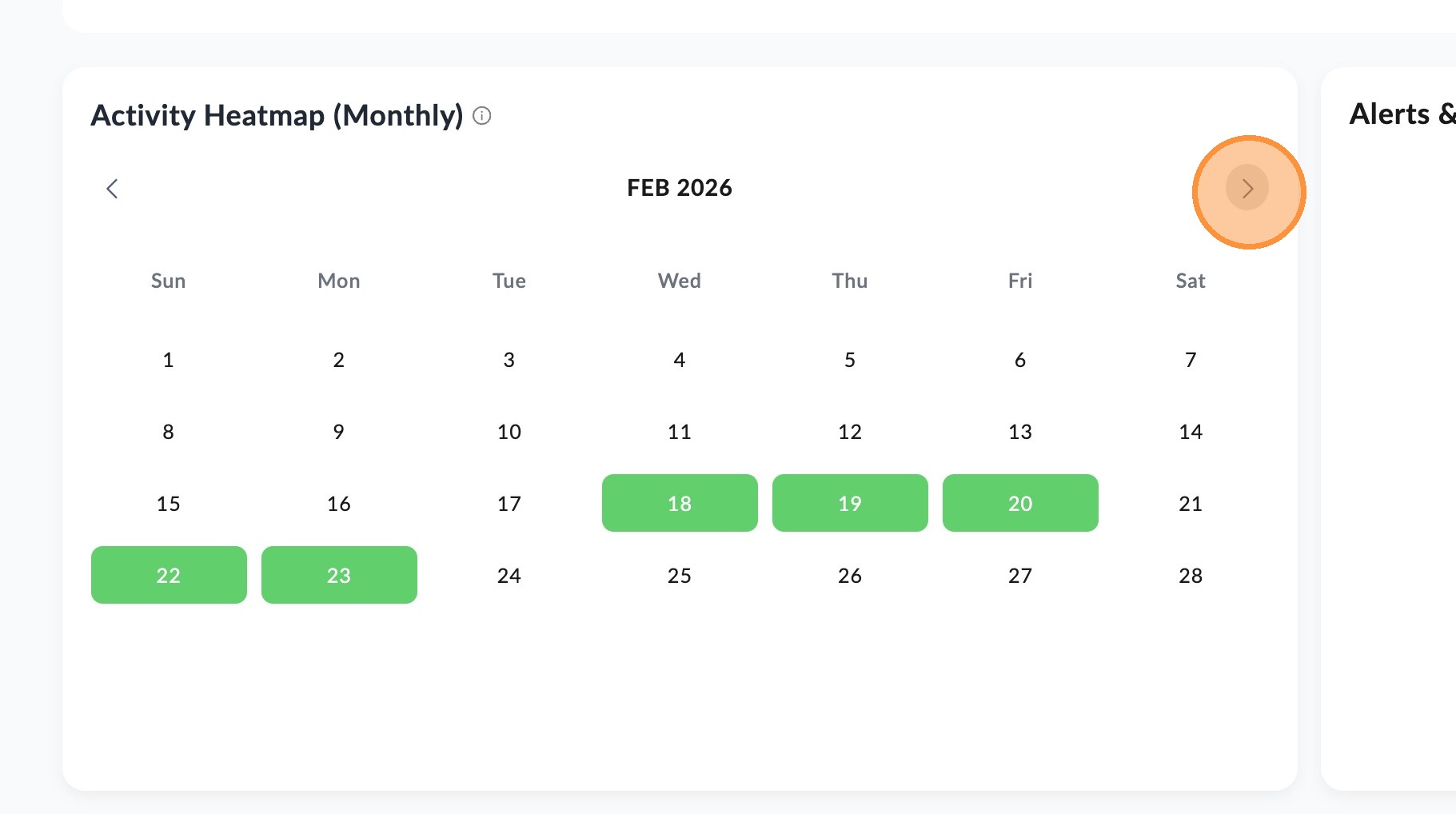1456x814 pixels.
Task: Choose date 16 on Monday
Action: pyautogui.click(x=339, y=503)
